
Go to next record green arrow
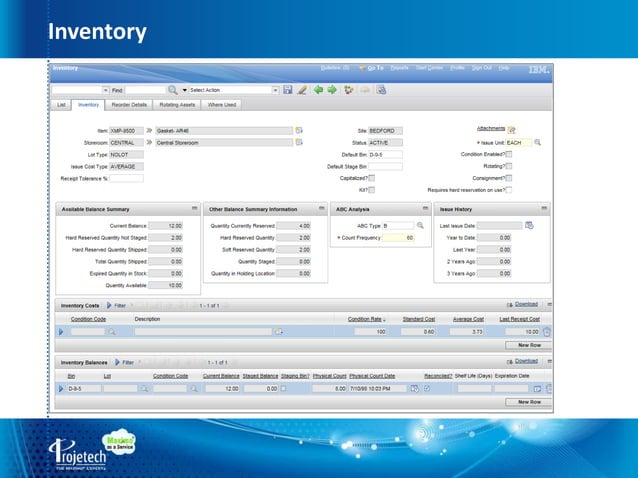(x=331, y=89)
